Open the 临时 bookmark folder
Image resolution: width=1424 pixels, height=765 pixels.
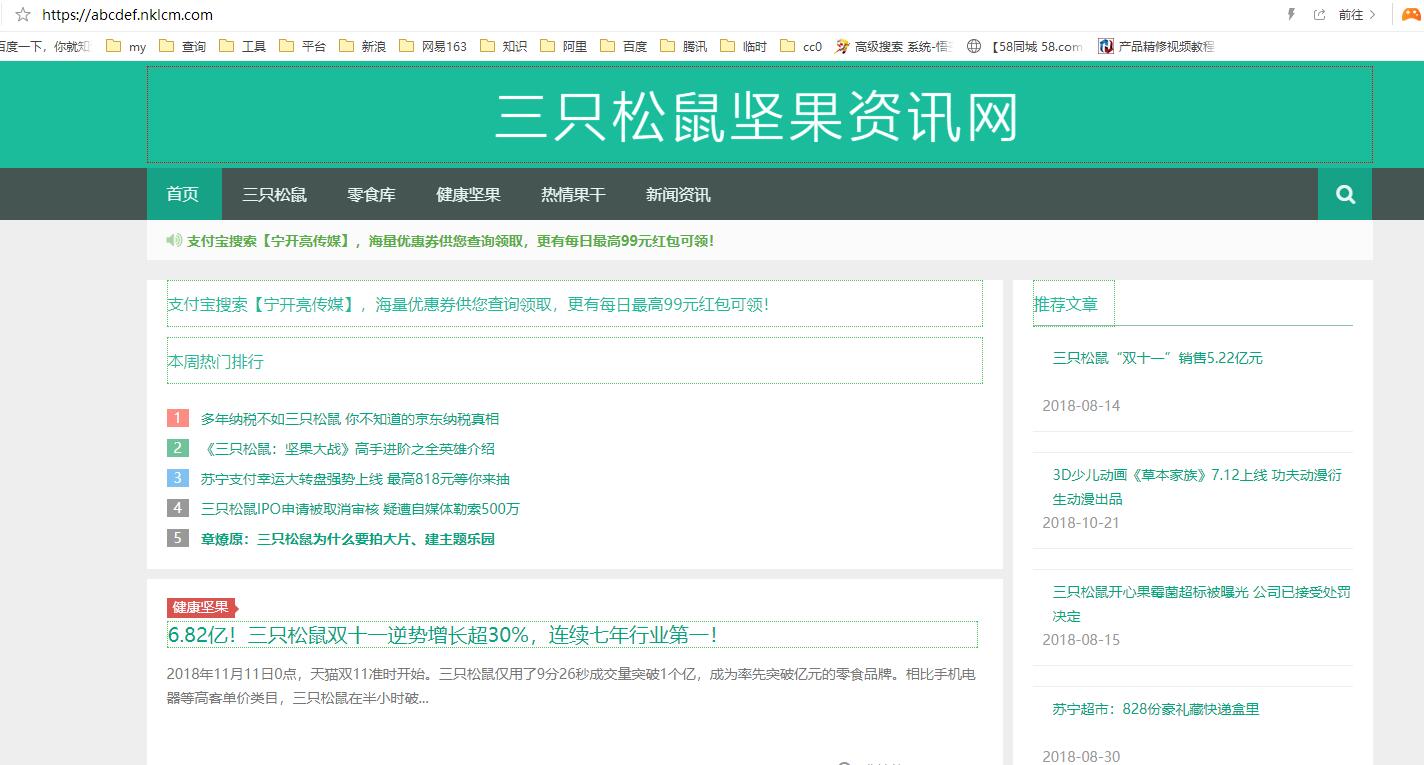coord(744,46)
